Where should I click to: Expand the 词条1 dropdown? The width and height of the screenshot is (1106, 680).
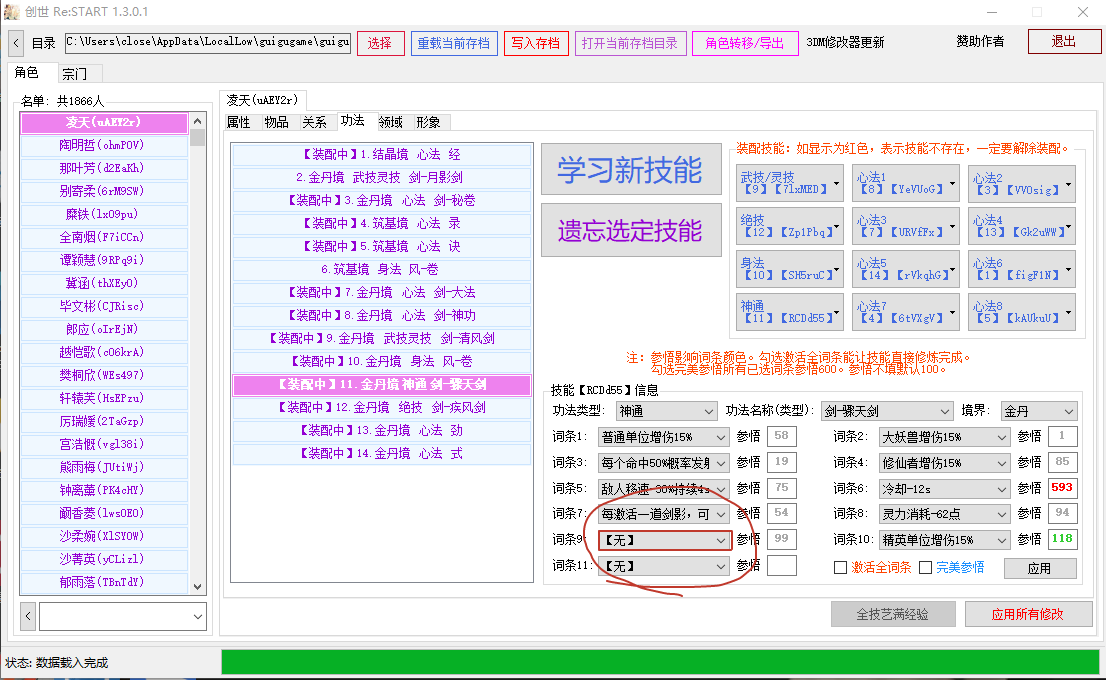[x=663, y=437]
